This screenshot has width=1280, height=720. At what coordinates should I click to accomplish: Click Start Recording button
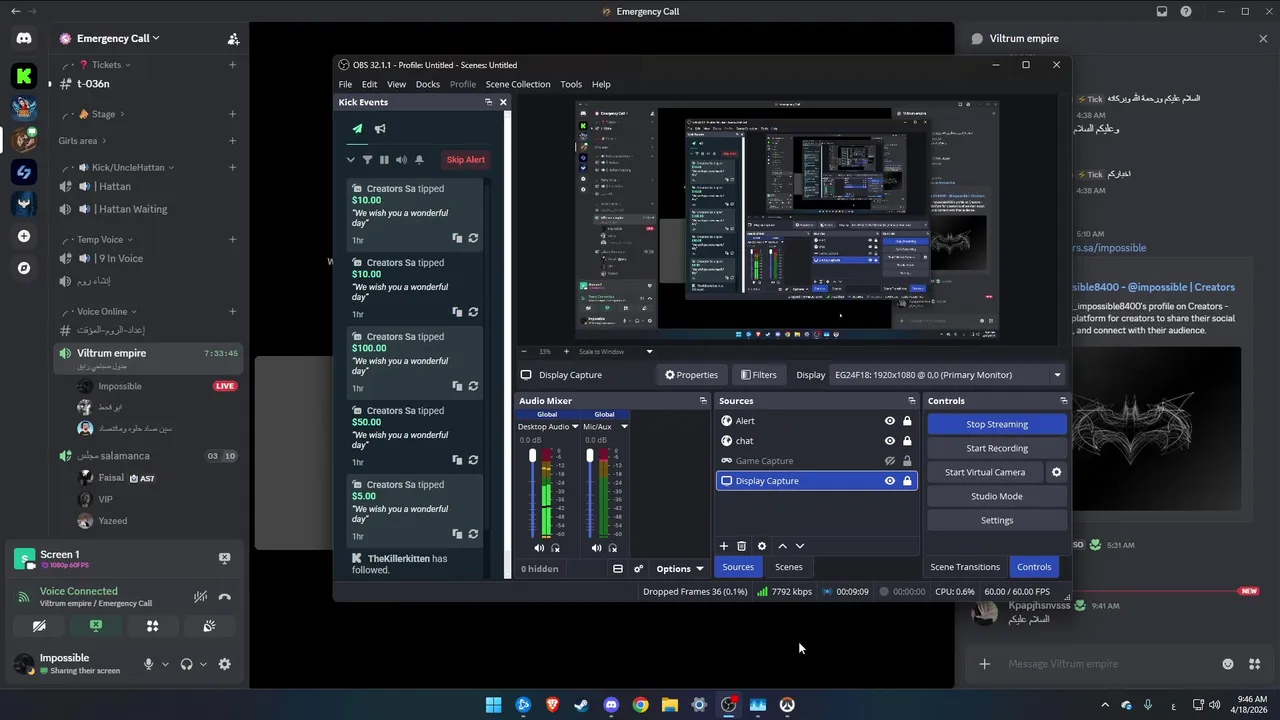coord(997,448)
